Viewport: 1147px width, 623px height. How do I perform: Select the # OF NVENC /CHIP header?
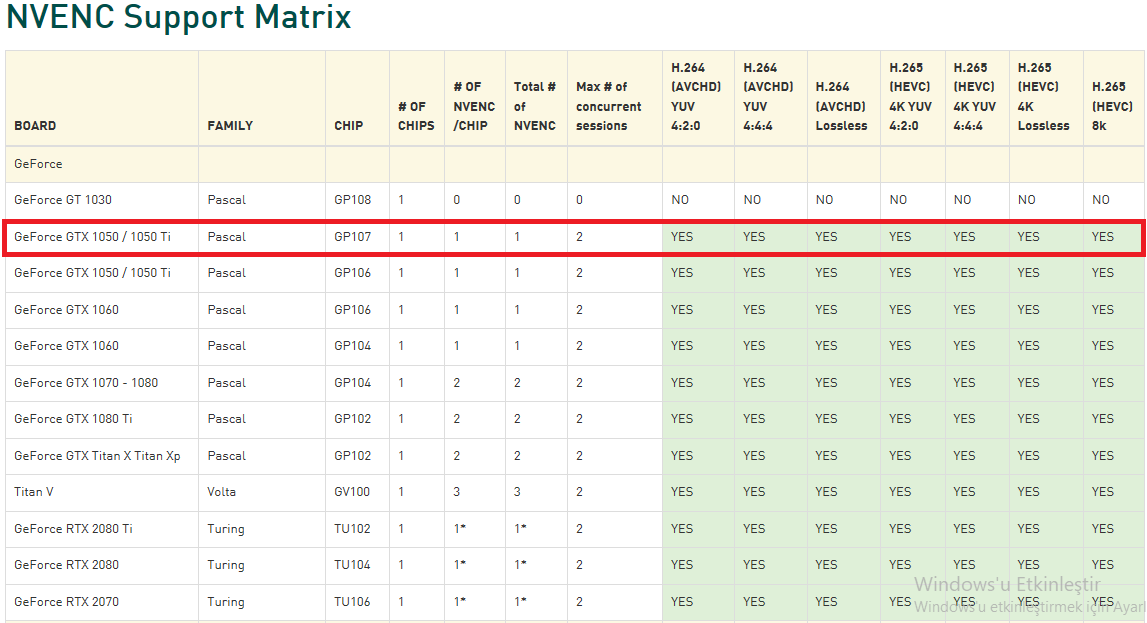474,106
